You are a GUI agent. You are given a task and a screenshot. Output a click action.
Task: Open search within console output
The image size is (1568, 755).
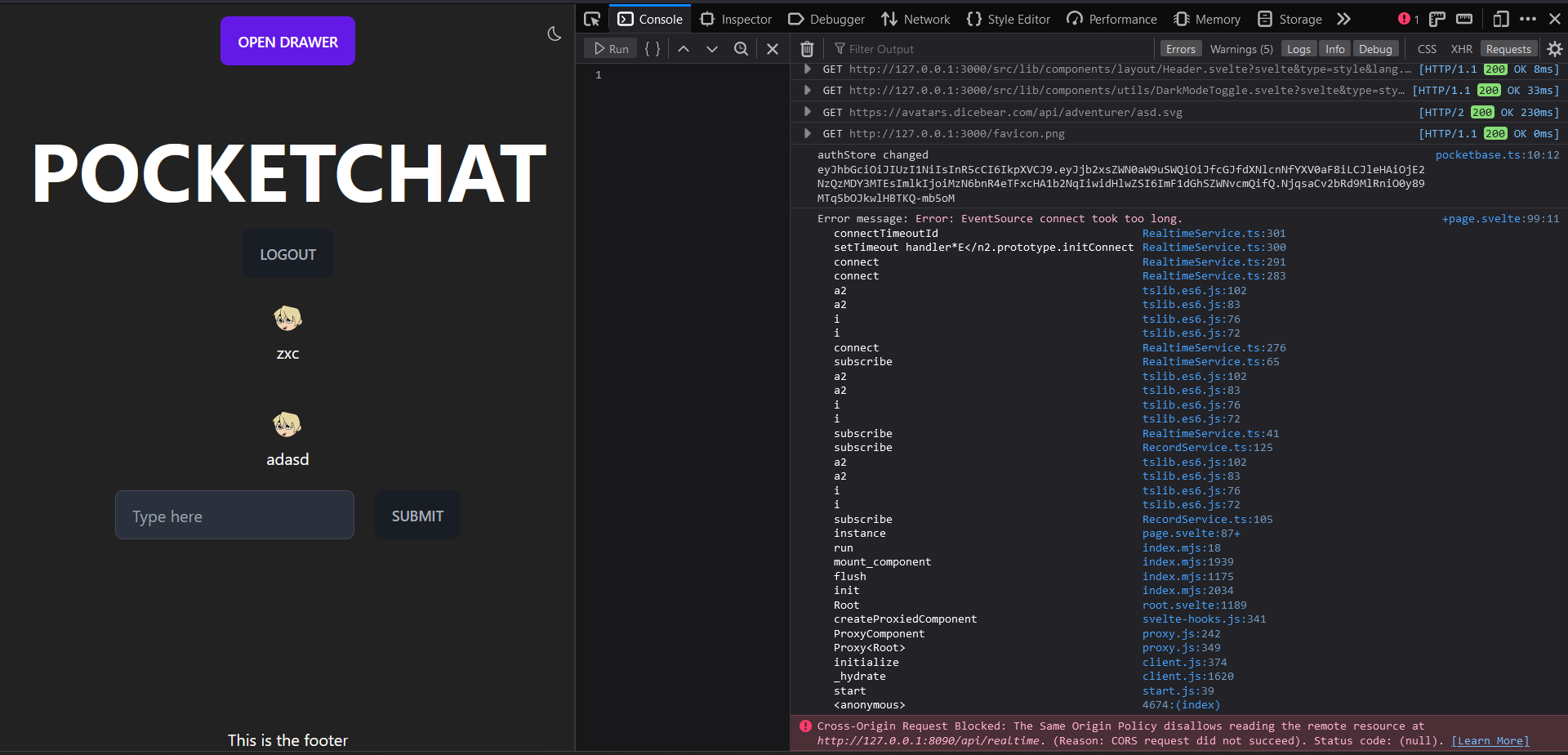tap(740, 48)
